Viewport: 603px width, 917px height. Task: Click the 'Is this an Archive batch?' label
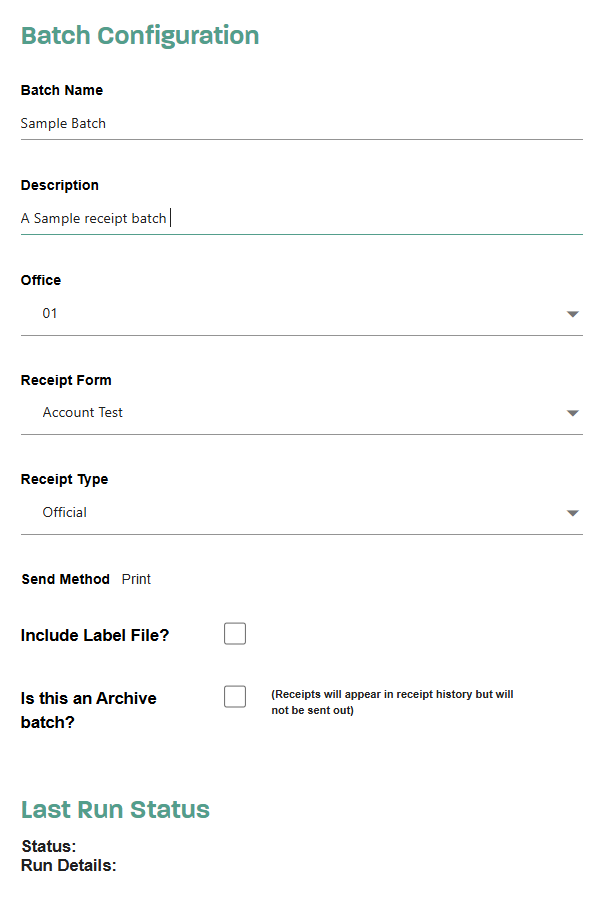click(x=88, y=710)
